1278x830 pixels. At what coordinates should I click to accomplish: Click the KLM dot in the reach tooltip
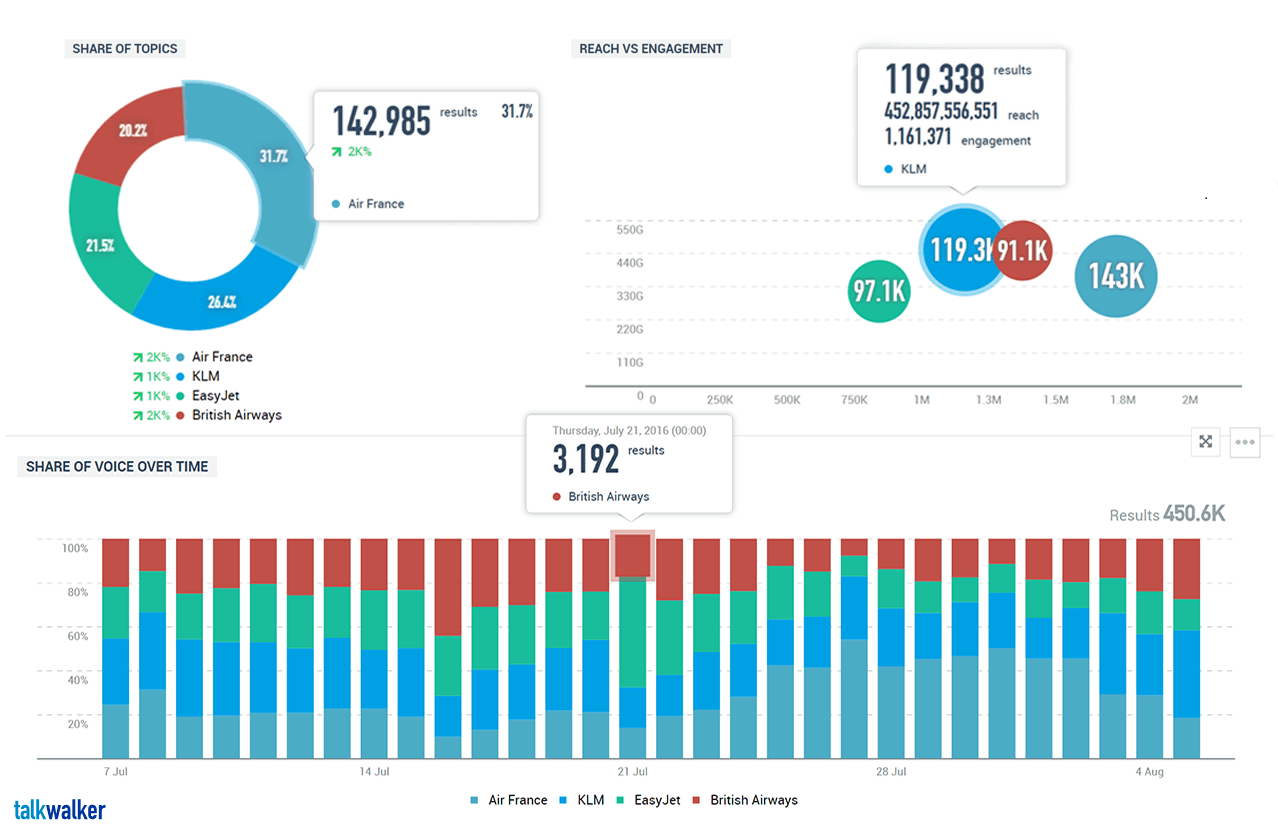[887, 169]
